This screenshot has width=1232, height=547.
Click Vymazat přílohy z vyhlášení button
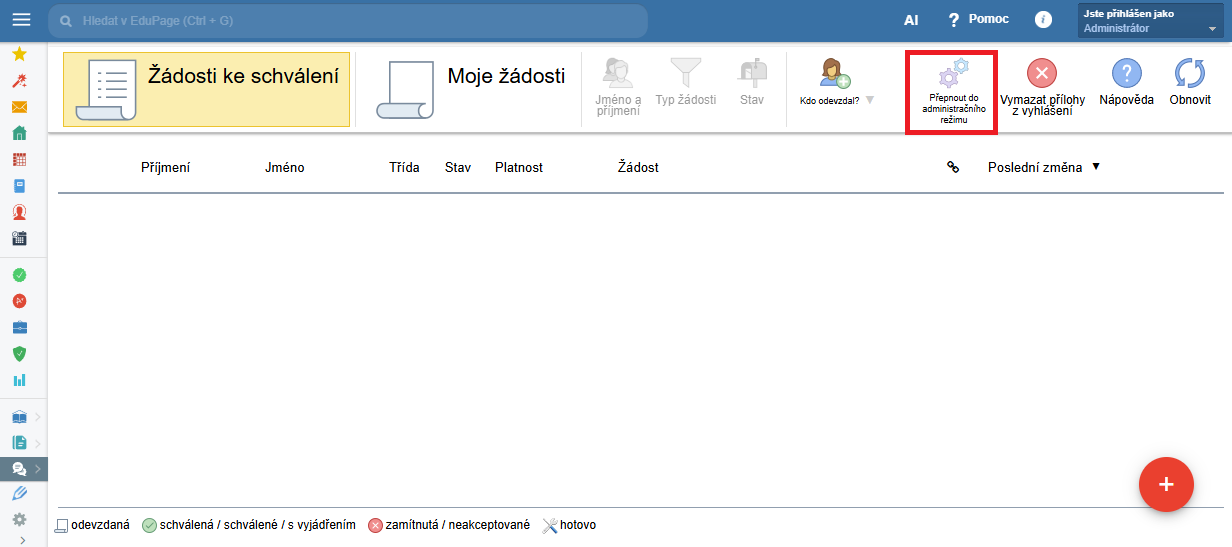[x=1042, y=88]
